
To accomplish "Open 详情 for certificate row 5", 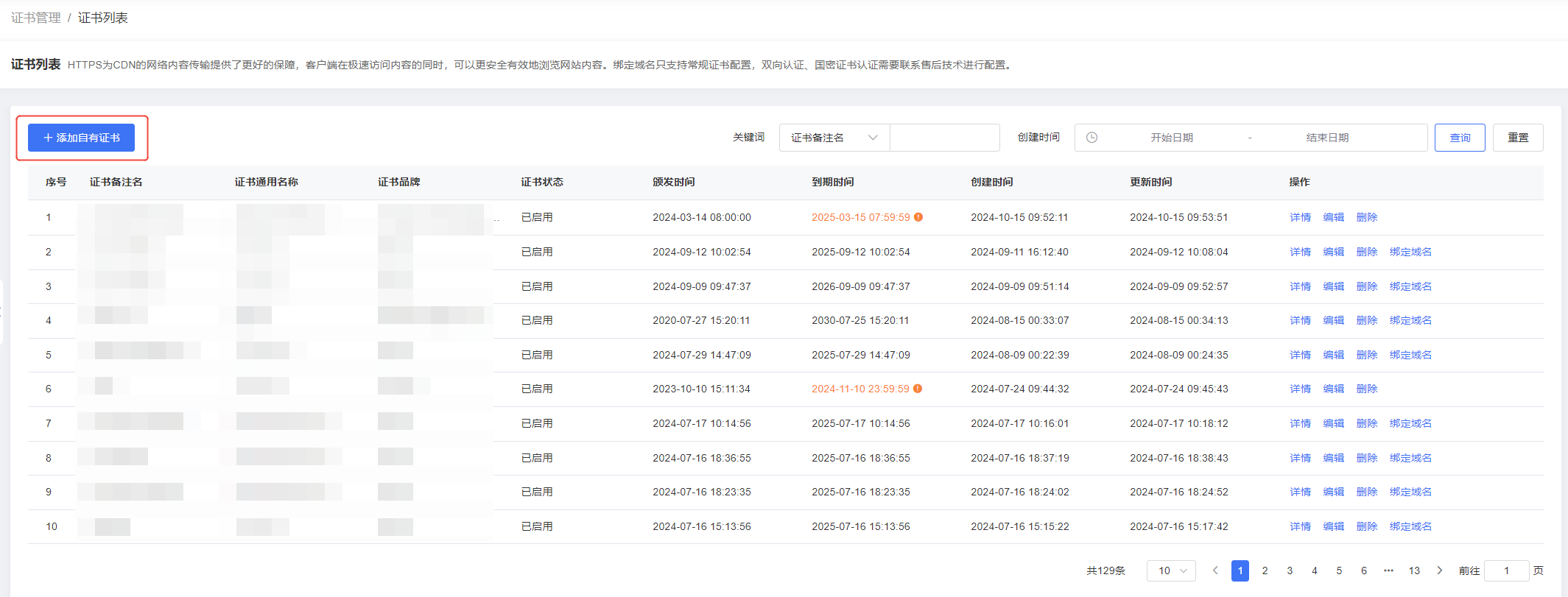I will 1301,355.
